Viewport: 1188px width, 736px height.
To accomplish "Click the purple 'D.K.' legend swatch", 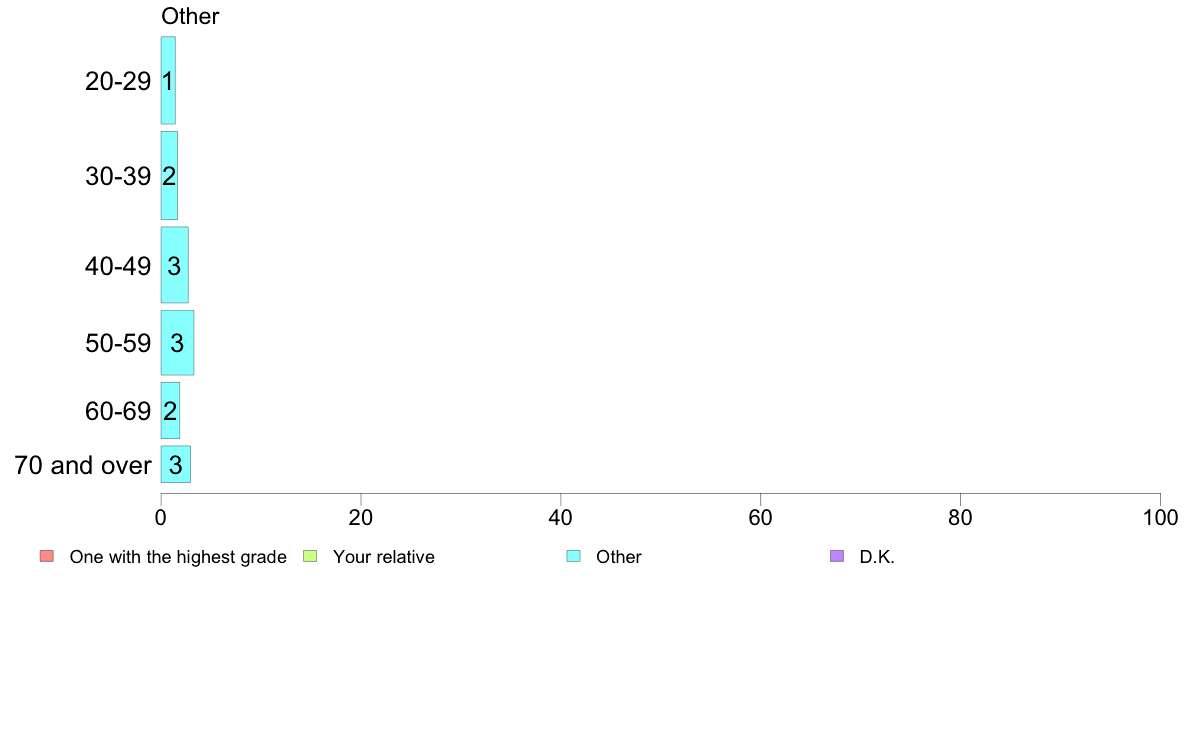I will point(837,556).
